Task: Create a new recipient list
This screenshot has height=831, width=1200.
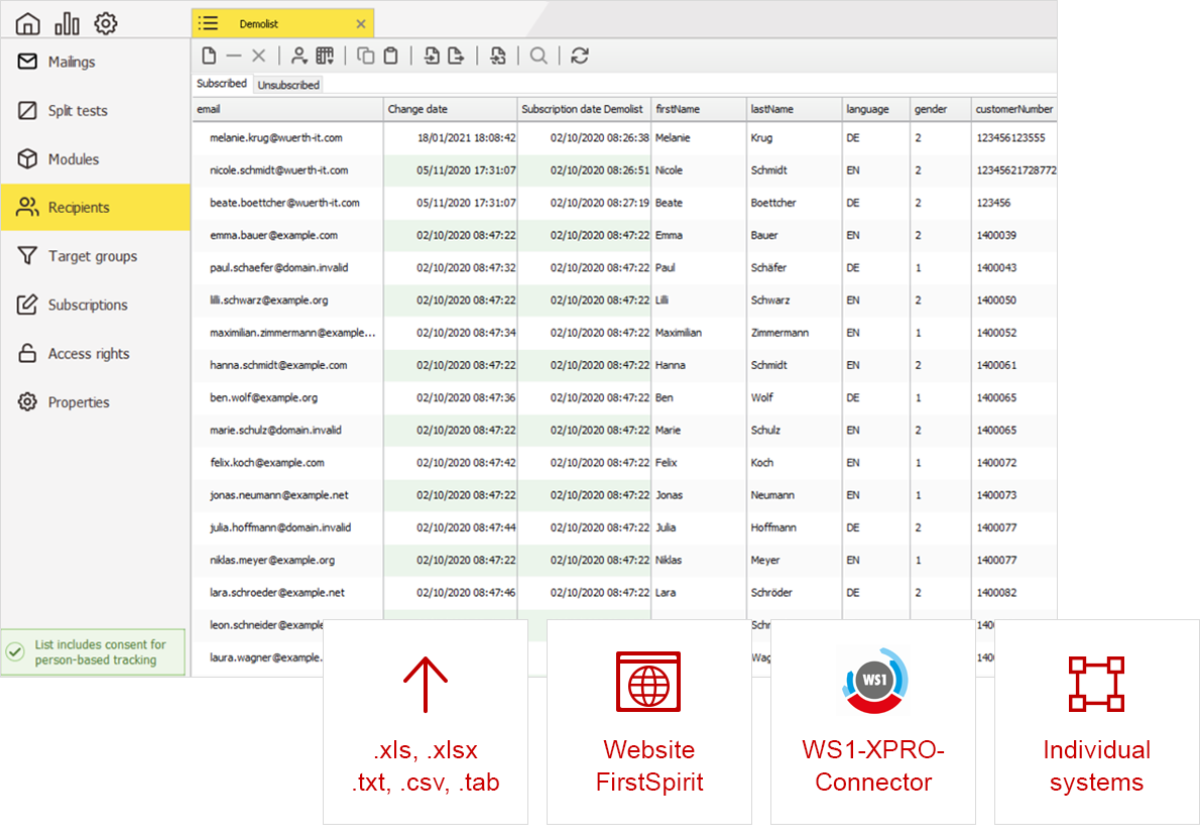Action: pyautogui.click(x=210, y=56)
